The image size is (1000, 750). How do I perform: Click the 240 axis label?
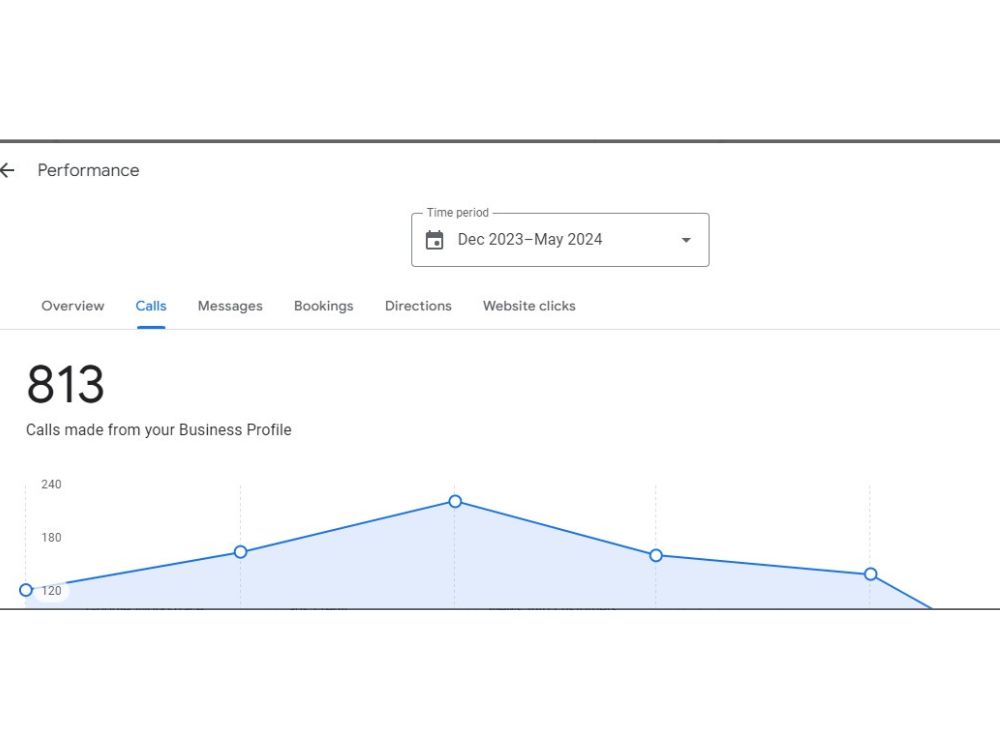pos(51,484)
